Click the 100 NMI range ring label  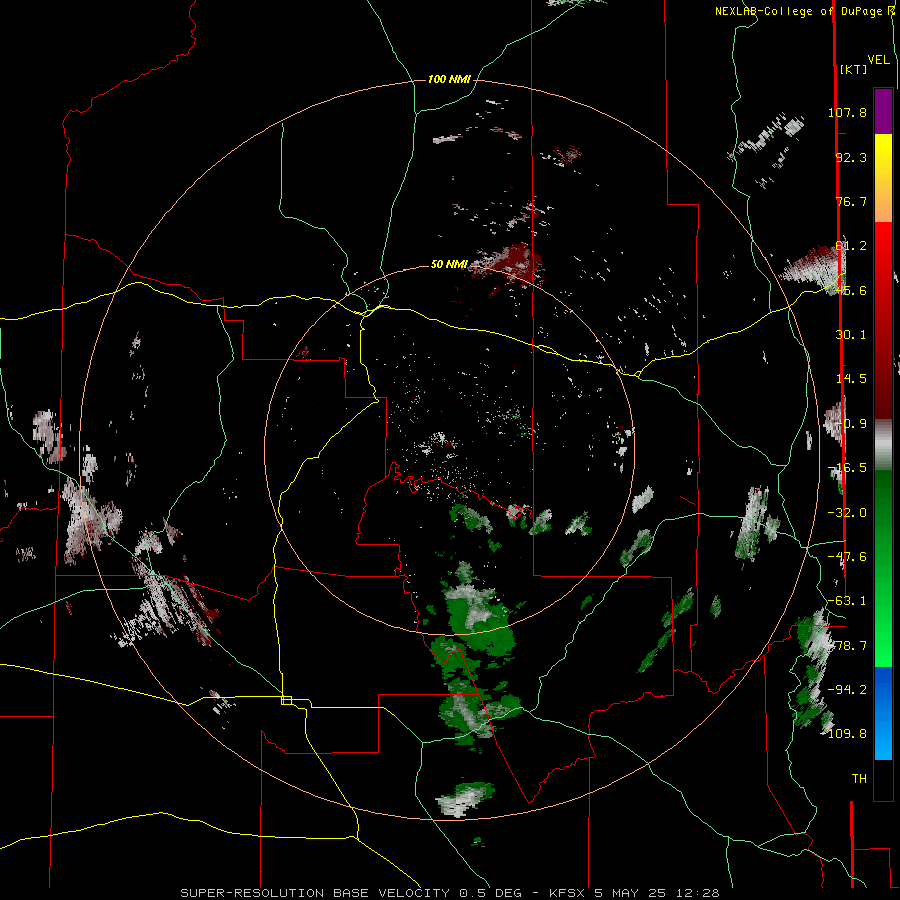click(x=449, y=79)
